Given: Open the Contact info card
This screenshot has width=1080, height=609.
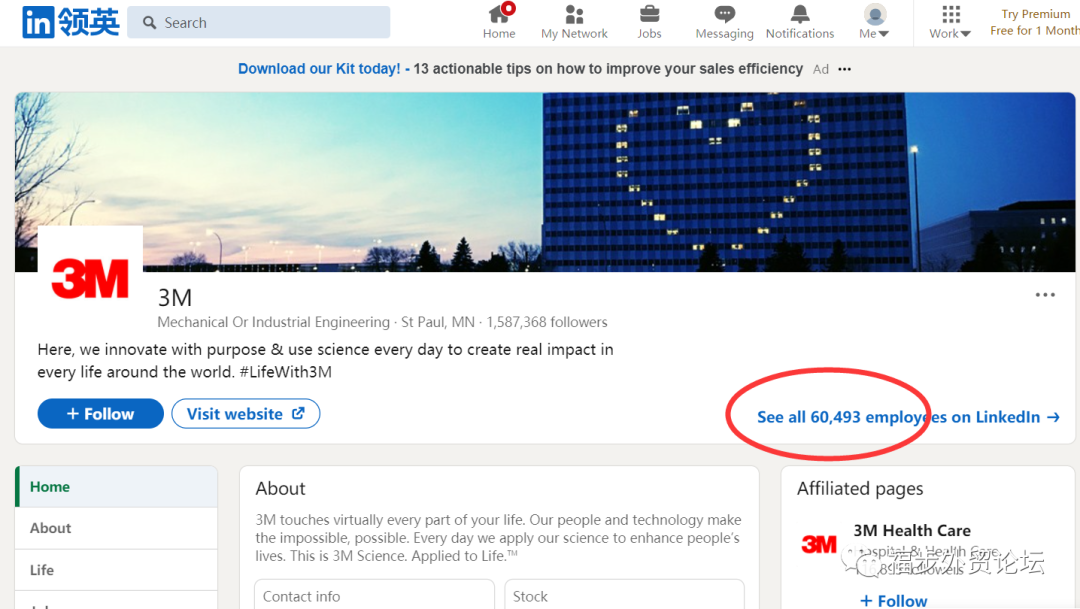Looking at the screenshot, I should (x=374, y=595).
